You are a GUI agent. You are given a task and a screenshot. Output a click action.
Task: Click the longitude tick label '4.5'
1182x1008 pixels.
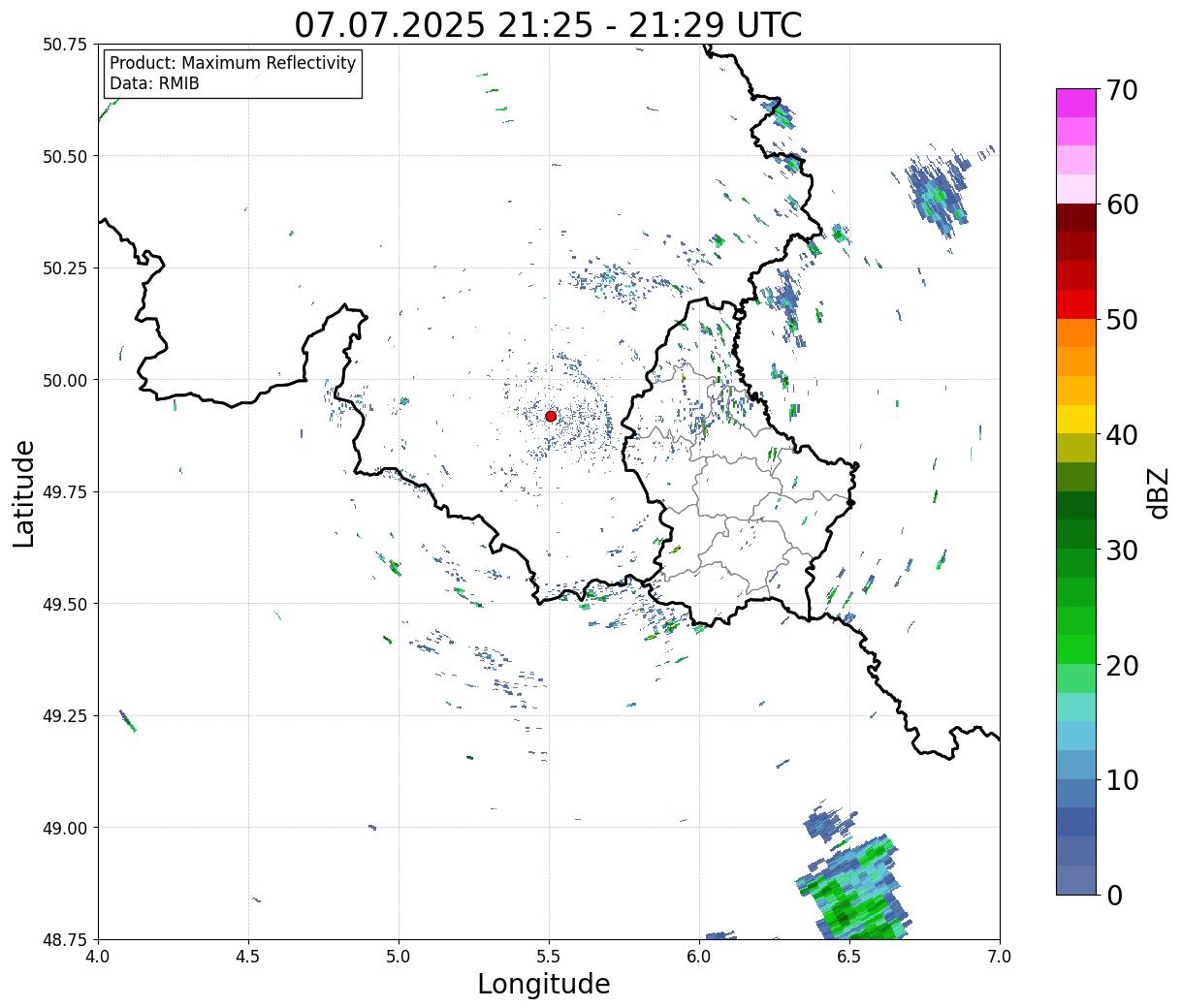[248, 957]
